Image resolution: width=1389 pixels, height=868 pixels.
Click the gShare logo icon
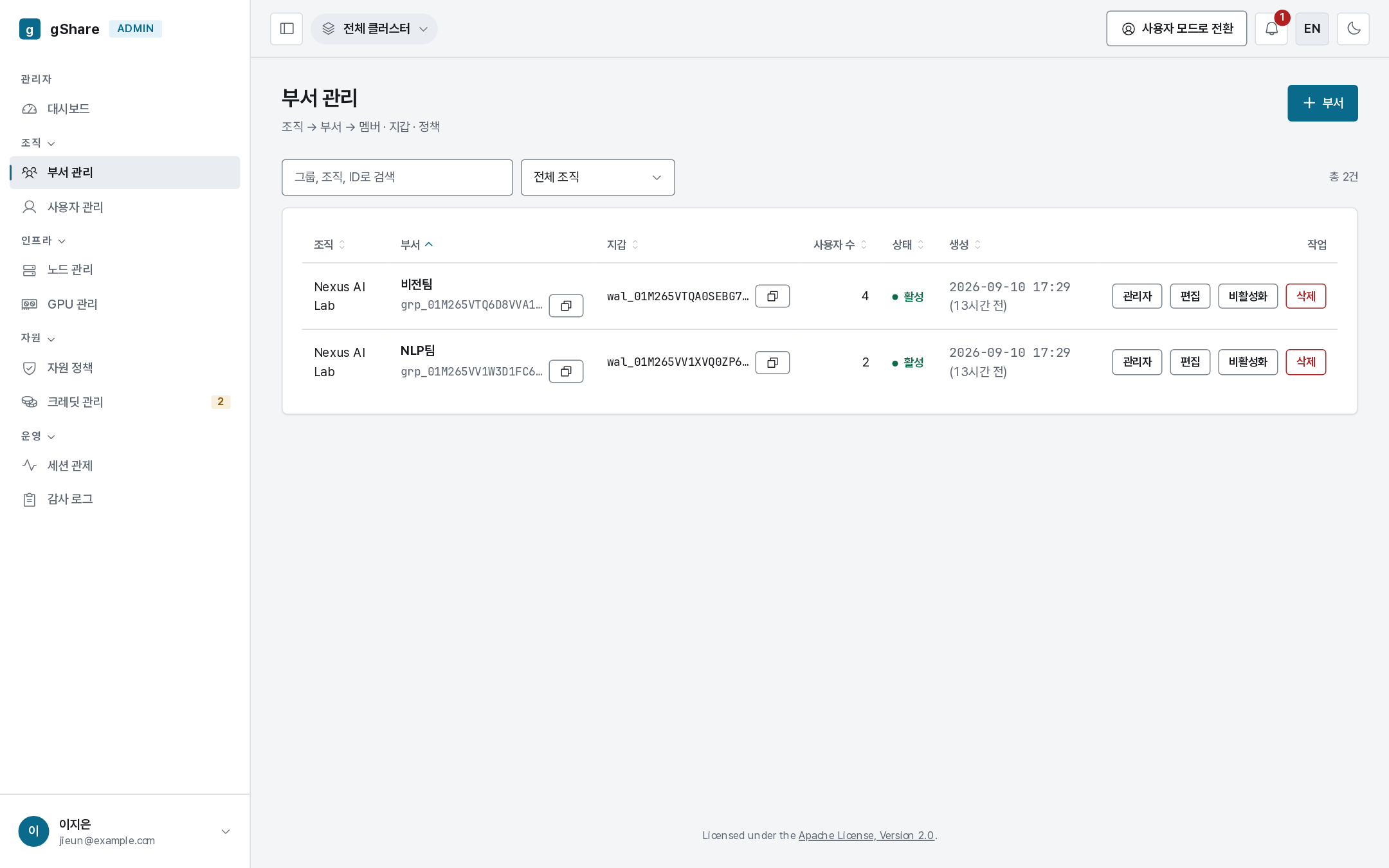[30, 29]
